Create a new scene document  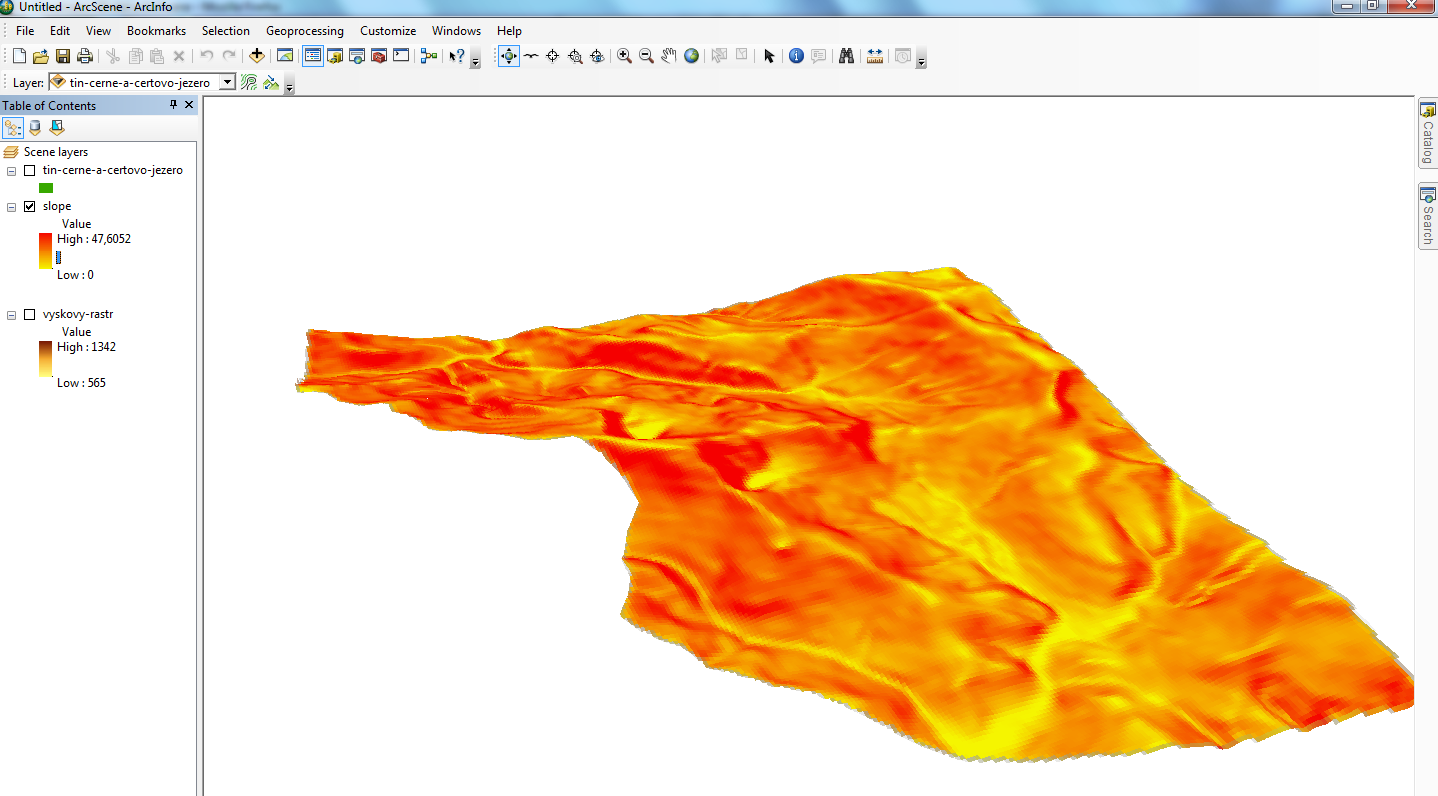(19, 56)
